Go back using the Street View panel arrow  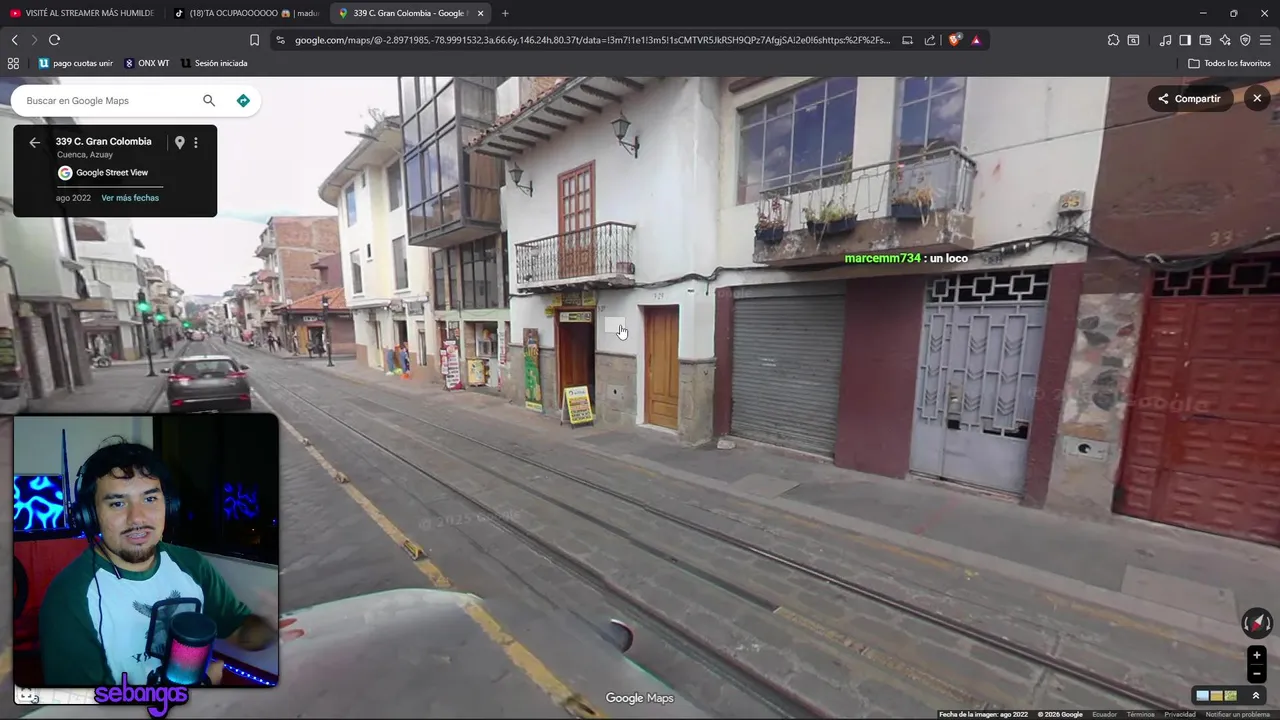35,142
